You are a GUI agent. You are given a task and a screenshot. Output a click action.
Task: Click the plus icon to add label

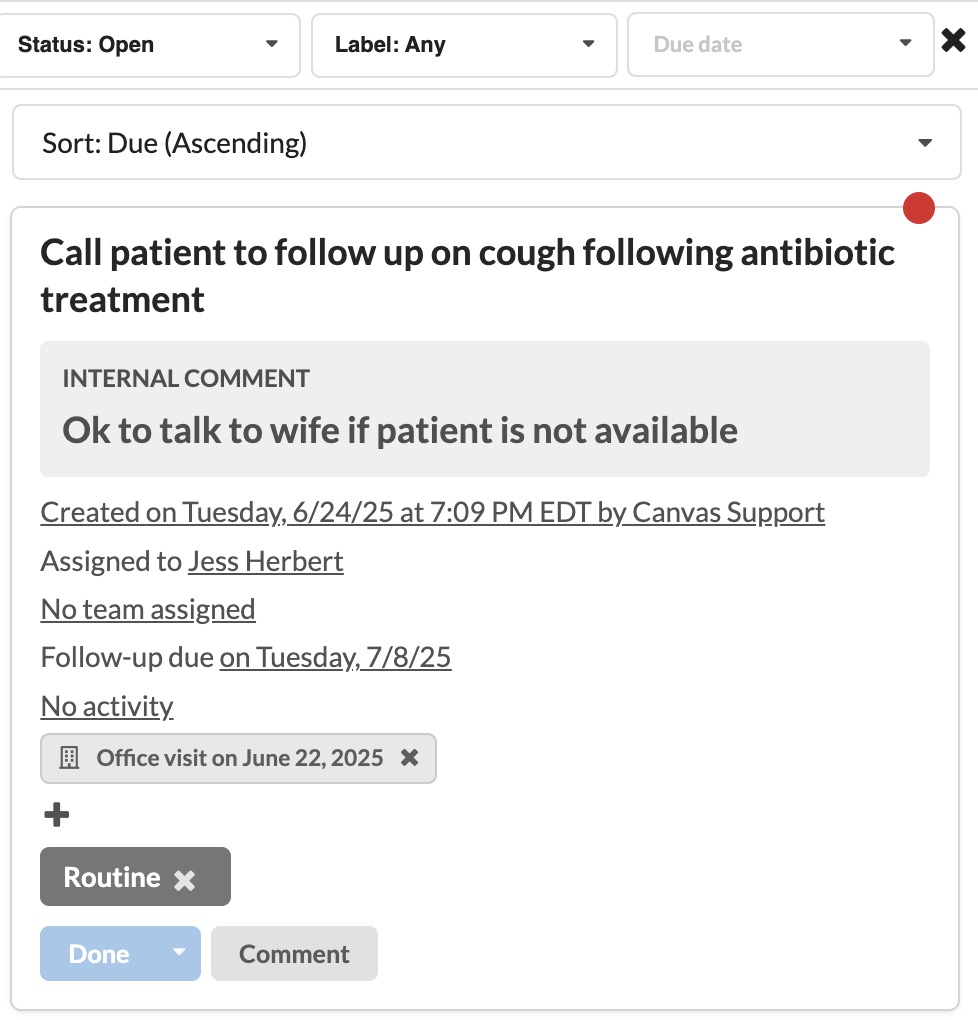pos(57,815)
